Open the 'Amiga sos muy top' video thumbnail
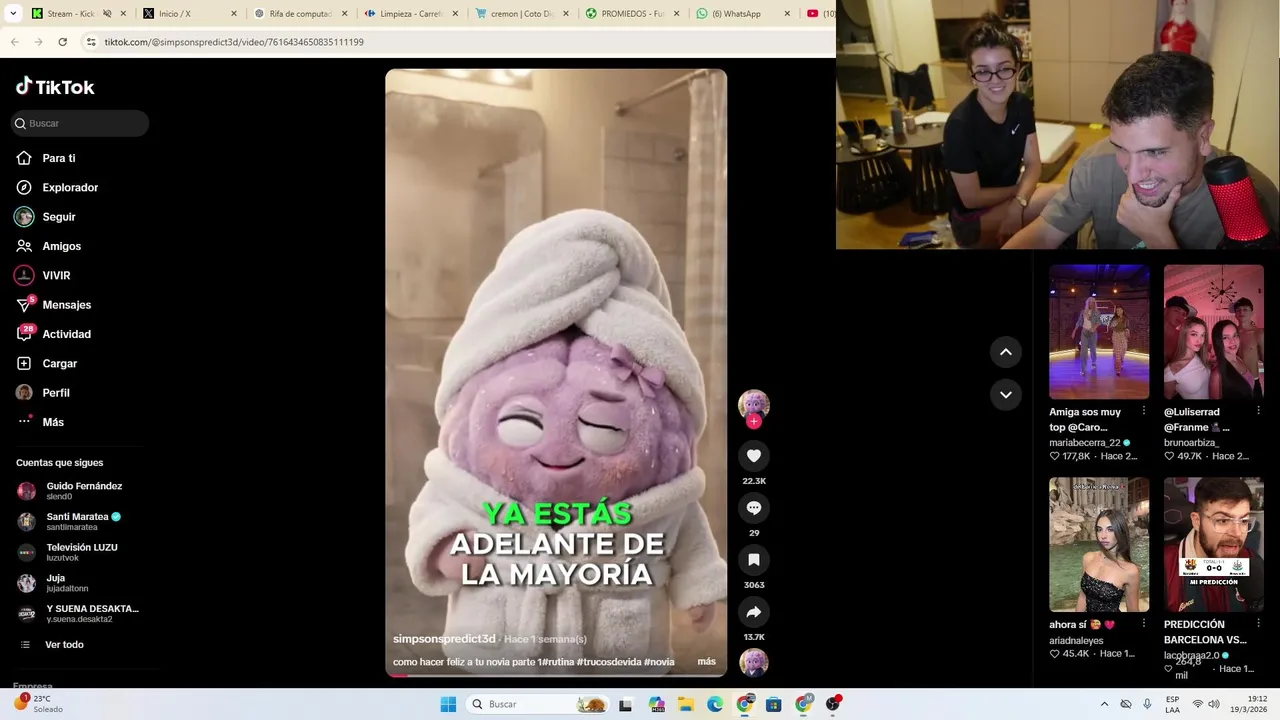The width and height of the screenshot is (1280, 720). coord(1099,332)
